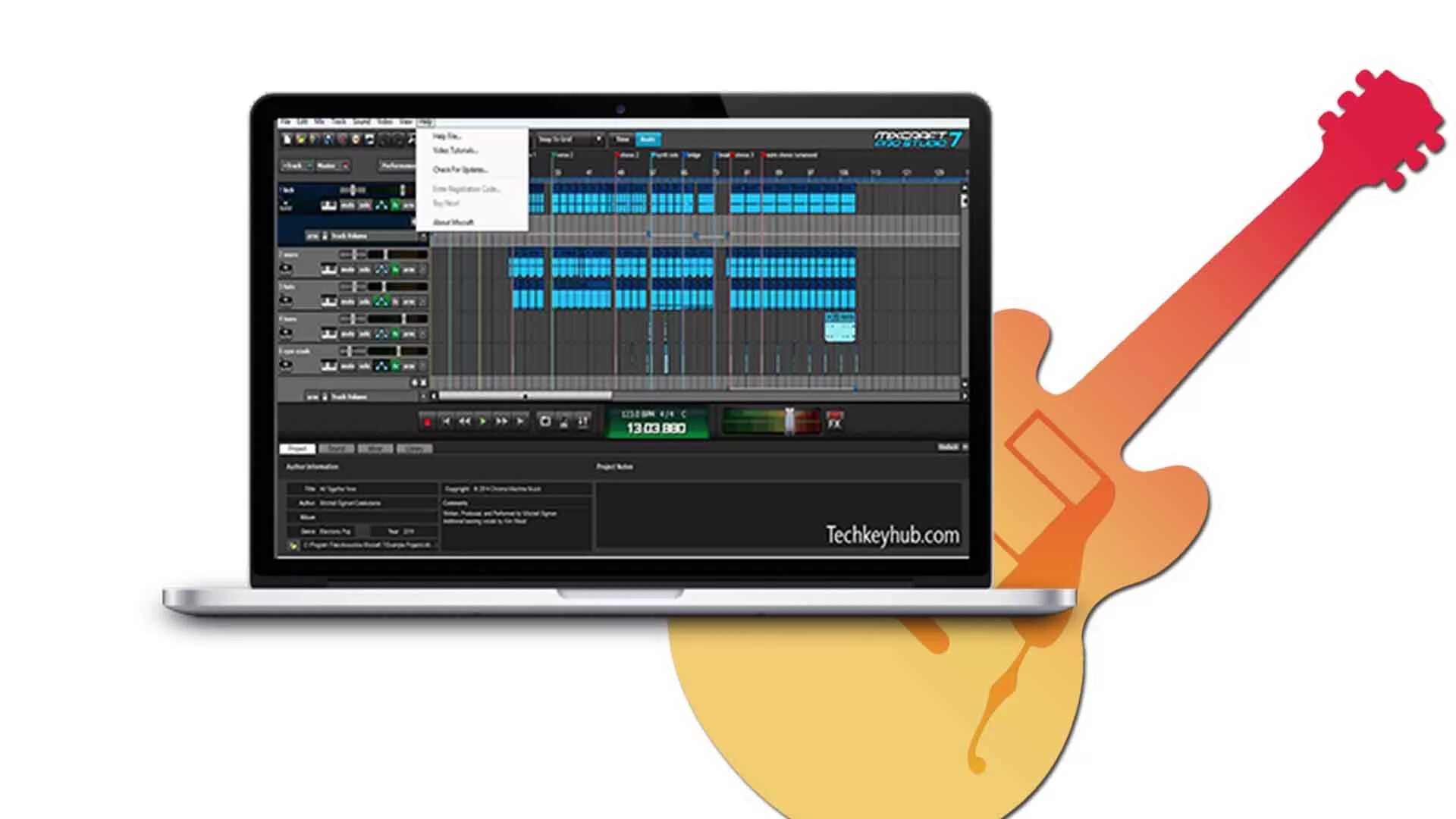Solo the second track

(x=365, y=270)
